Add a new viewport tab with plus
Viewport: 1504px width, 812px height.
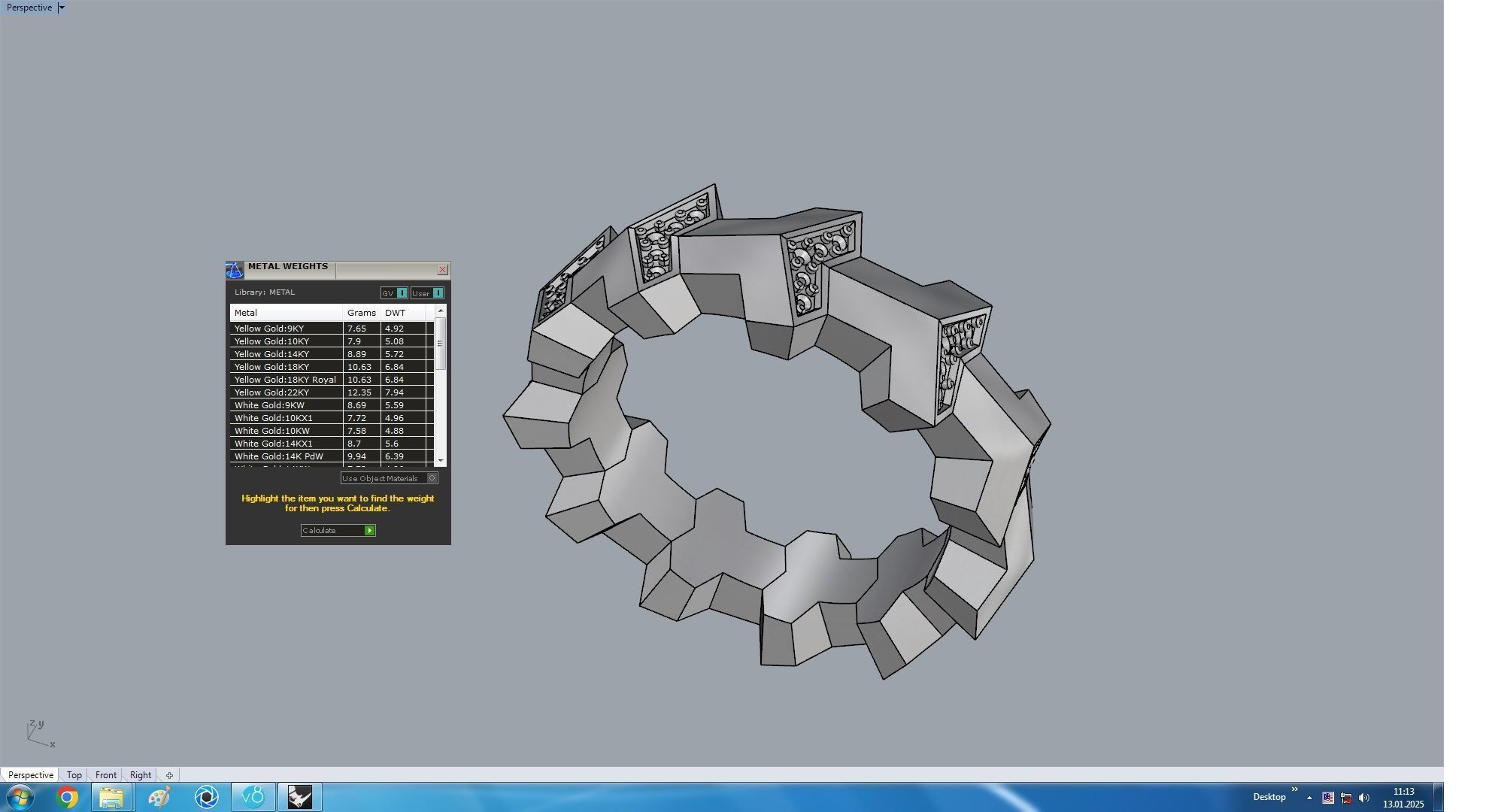click(169, 775)
